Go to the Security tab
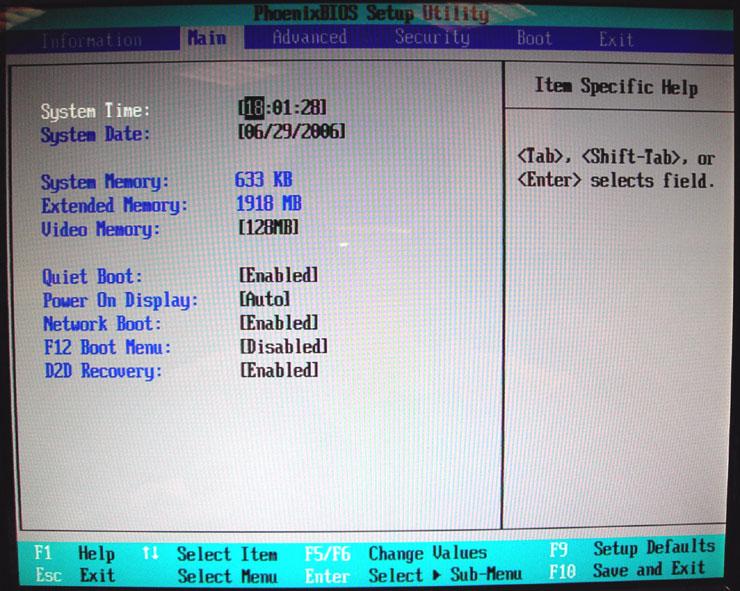This screenshot has height=591, width=740. (432, 37)
